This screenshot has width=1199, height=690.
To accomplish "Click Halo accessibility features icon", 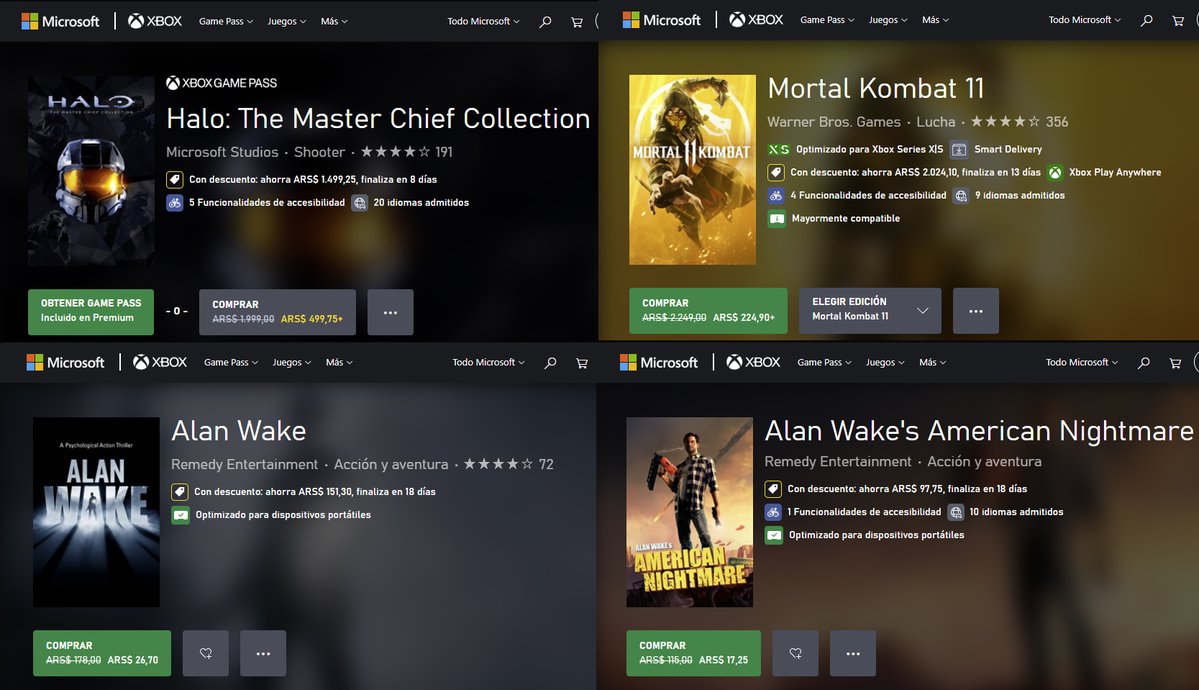I will click(x=174, y=203).
